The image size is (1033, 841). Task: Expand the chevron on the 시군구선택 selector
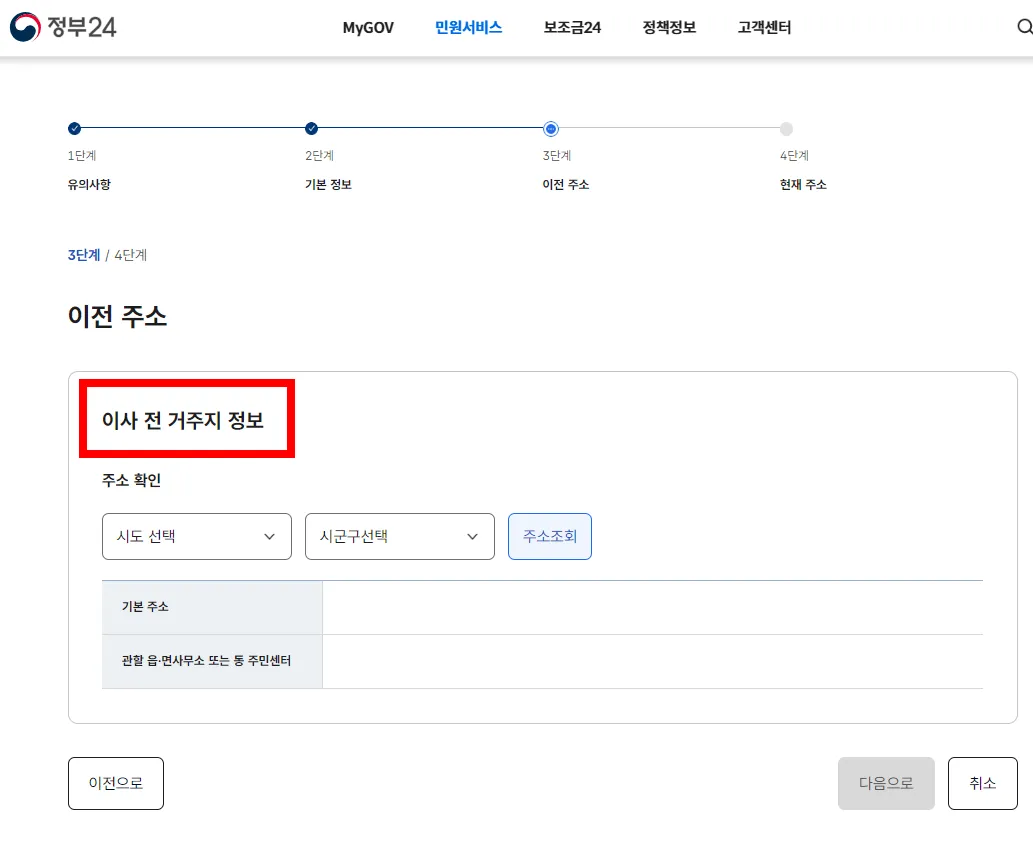coord(472,536)
